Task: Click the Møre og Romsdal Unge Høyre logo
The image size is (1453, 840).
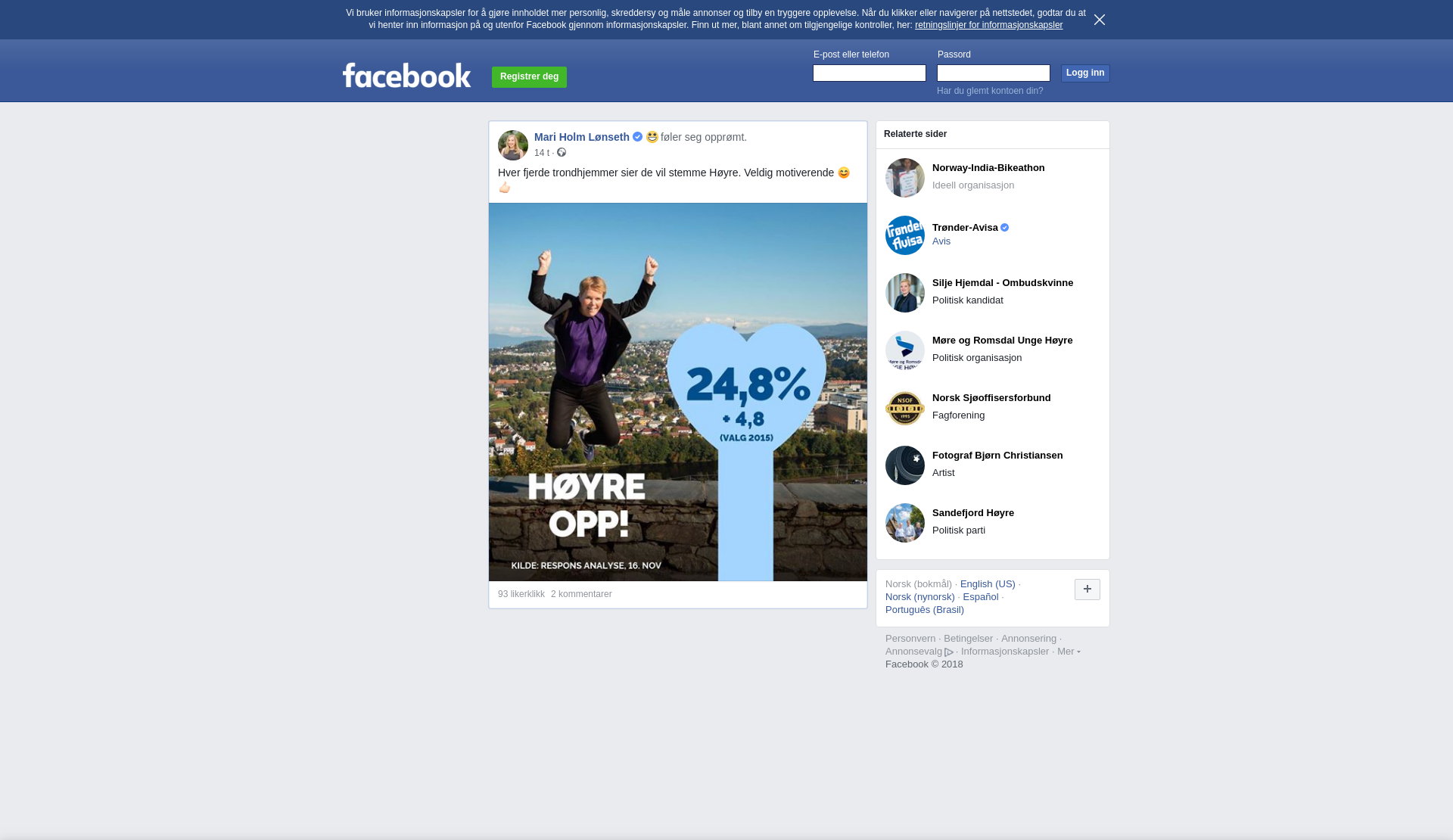Action: (x=905, y=350)
